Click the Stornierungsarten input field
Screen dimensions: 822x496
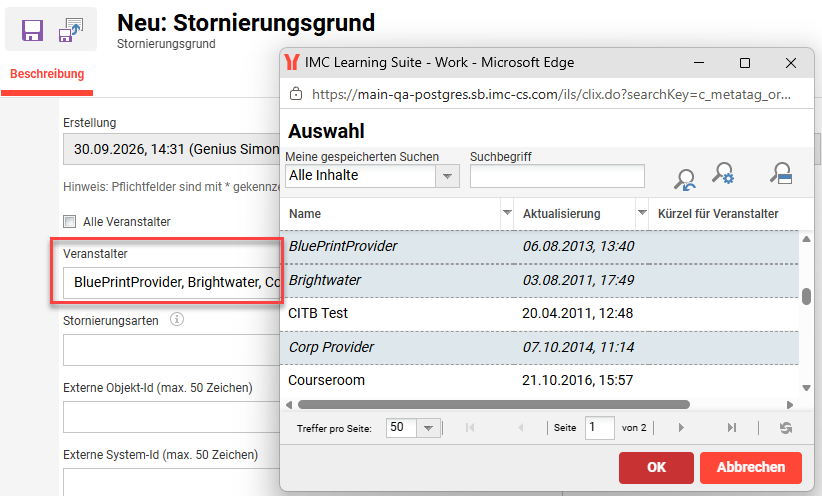[x=172, y=350]
